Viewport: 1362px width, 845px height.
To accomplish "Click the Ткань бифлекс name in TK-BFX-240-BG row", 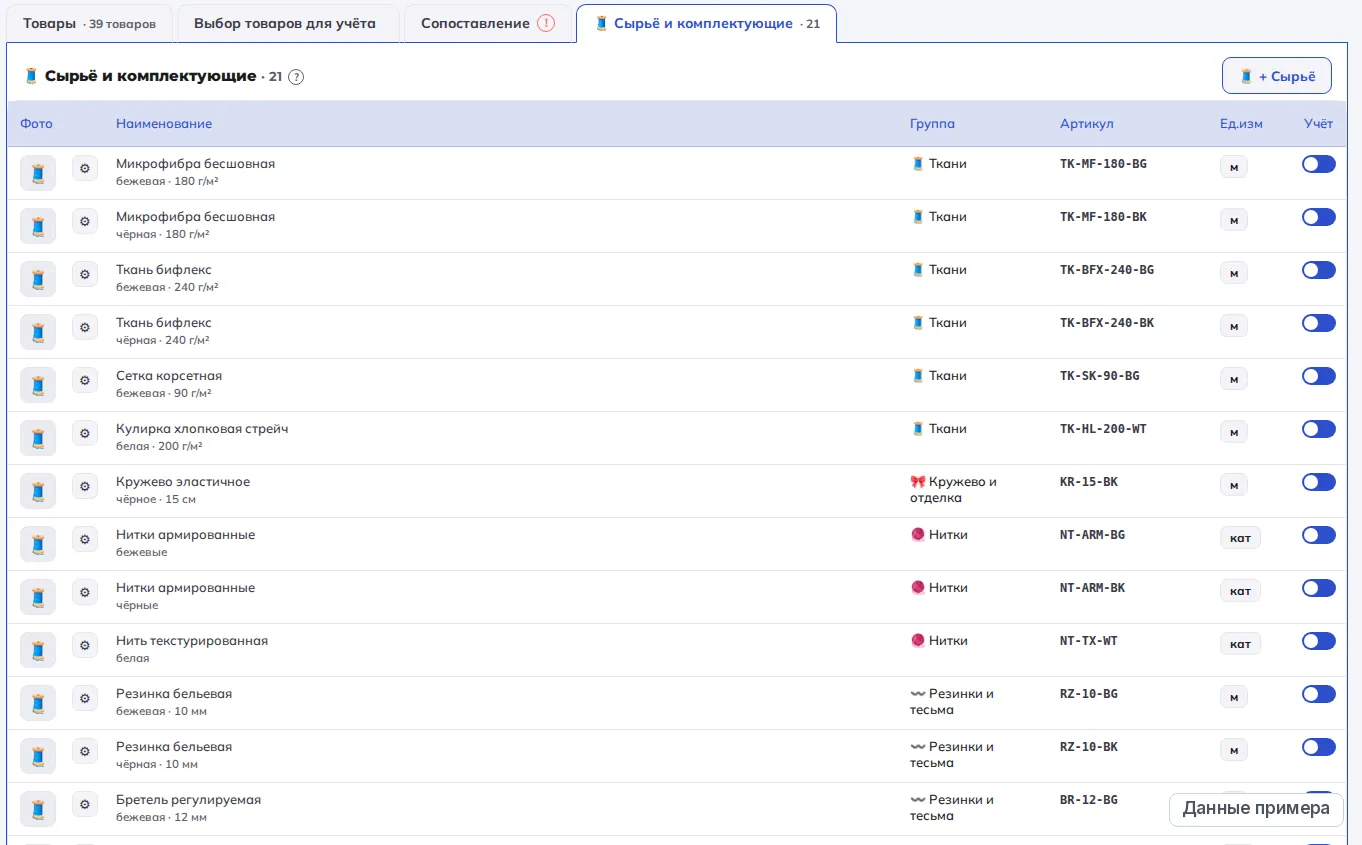I will (164, 270).
